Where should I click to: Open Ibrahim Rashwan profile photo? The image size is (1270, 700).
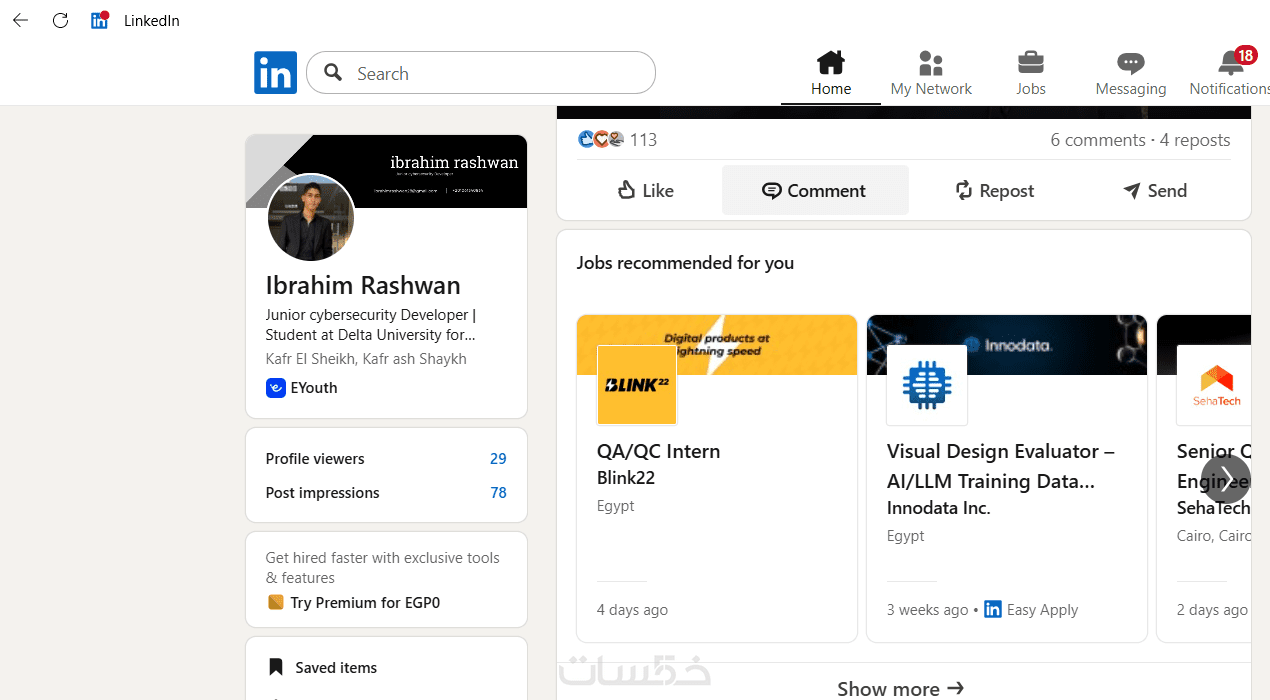coord(311,218)
